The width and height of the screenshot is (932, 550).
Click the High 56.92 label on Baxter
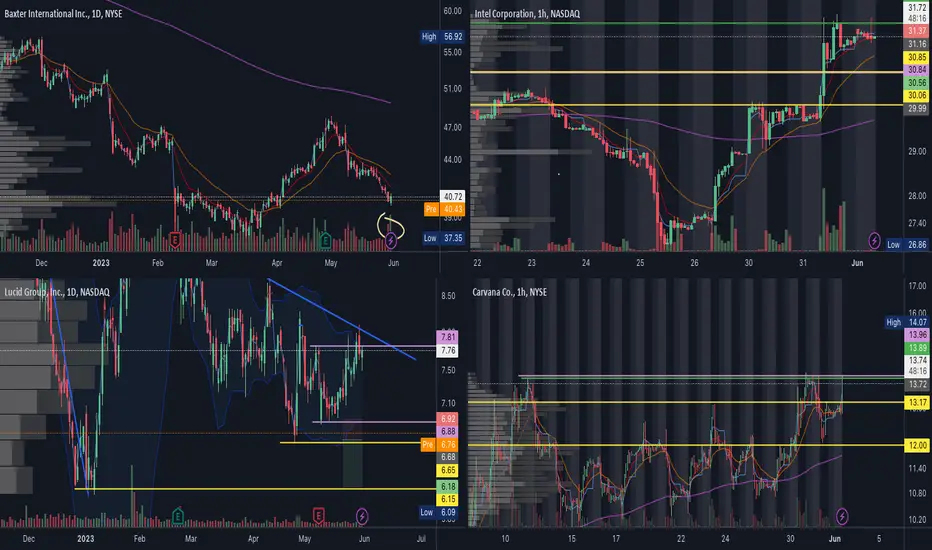(x=442, y=36)
